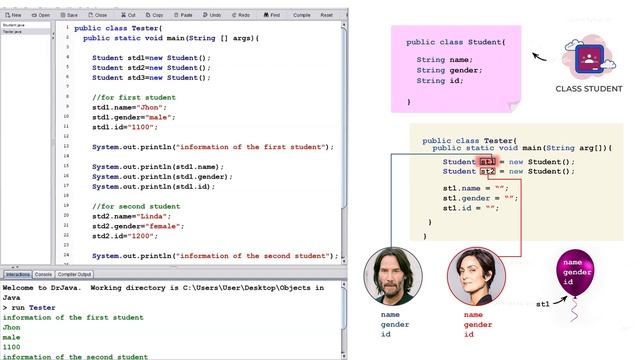The image size is (640, 360).
Task: Click the line std2.name="Linda"
Action: (x=131, y=216)
